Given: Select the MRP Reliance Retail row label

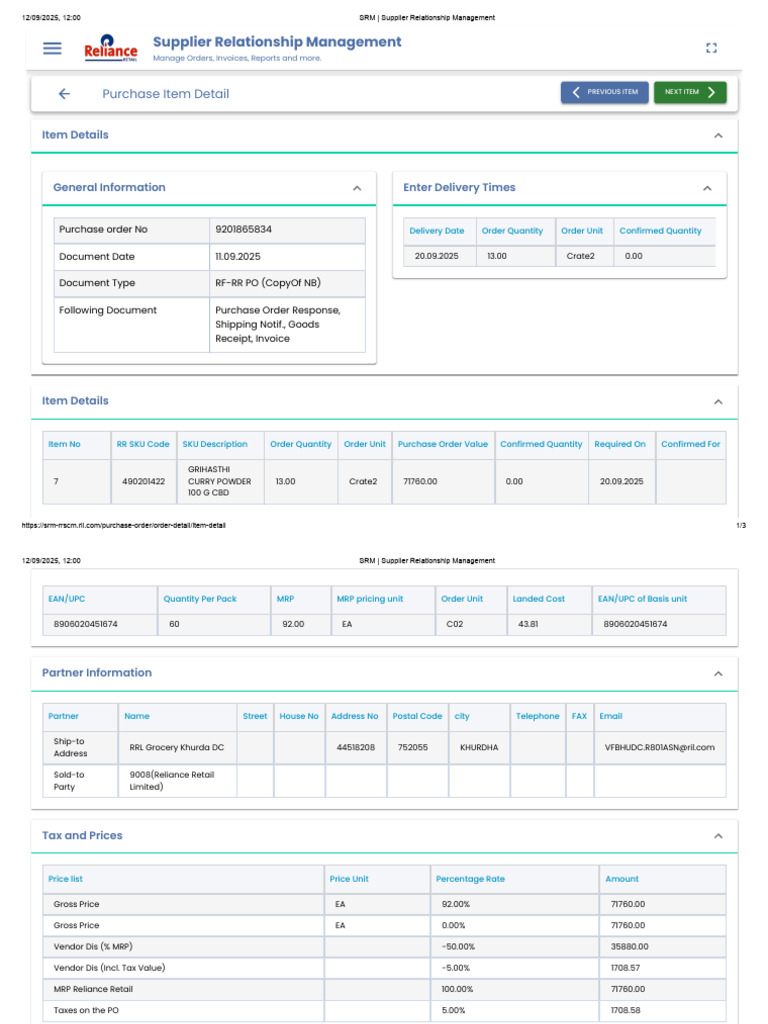Looking at the screenshot, I should click(93, 989).
